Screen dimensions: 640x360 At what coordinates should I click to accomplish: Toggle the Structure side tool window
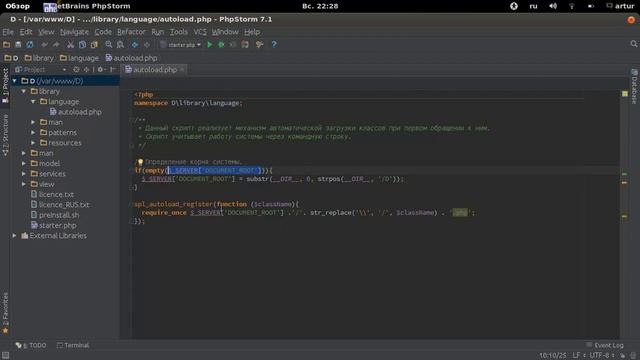click(5, 135)
